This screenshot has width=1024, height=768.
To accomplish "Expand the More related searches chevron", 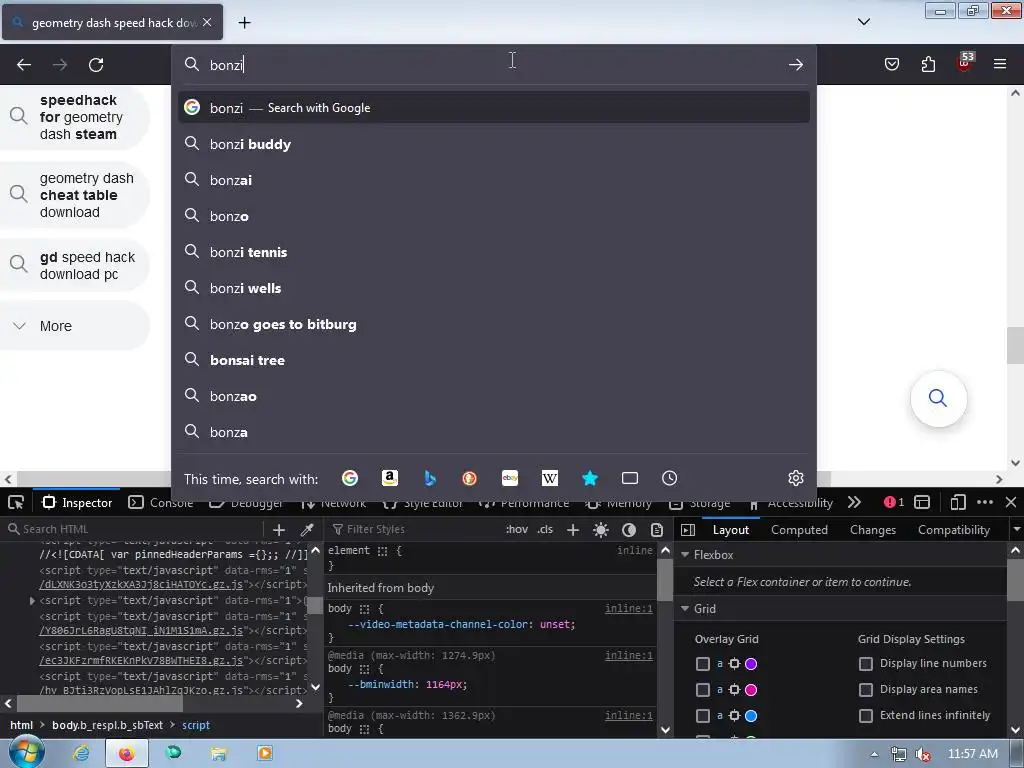I will coord(20,325).
